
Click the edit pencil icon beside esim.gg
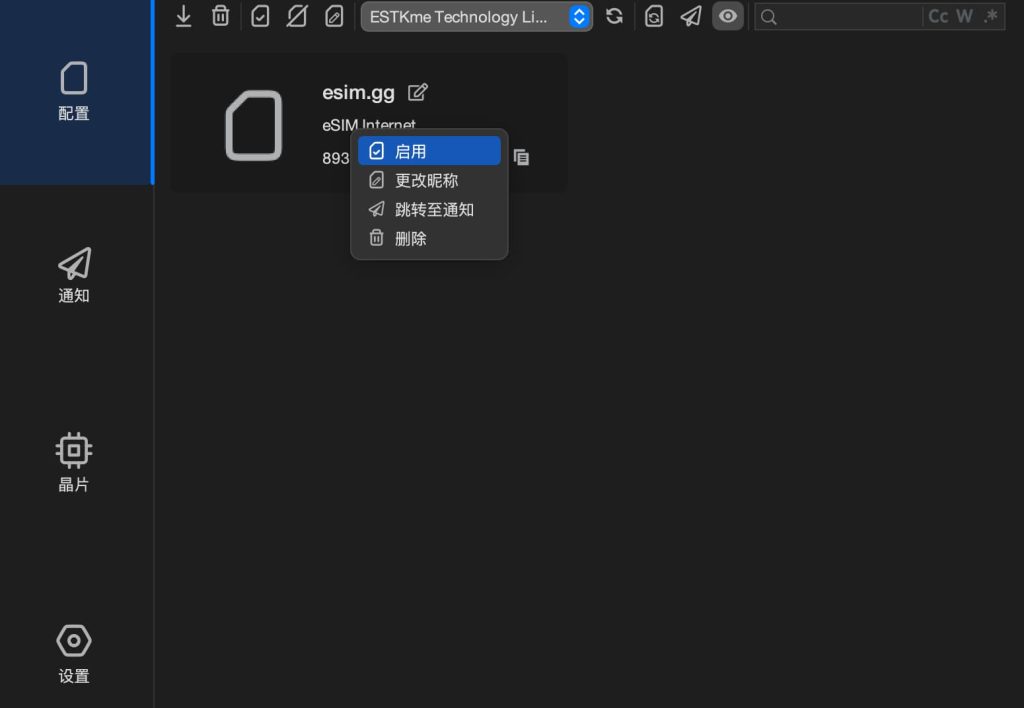pos(418,92)
